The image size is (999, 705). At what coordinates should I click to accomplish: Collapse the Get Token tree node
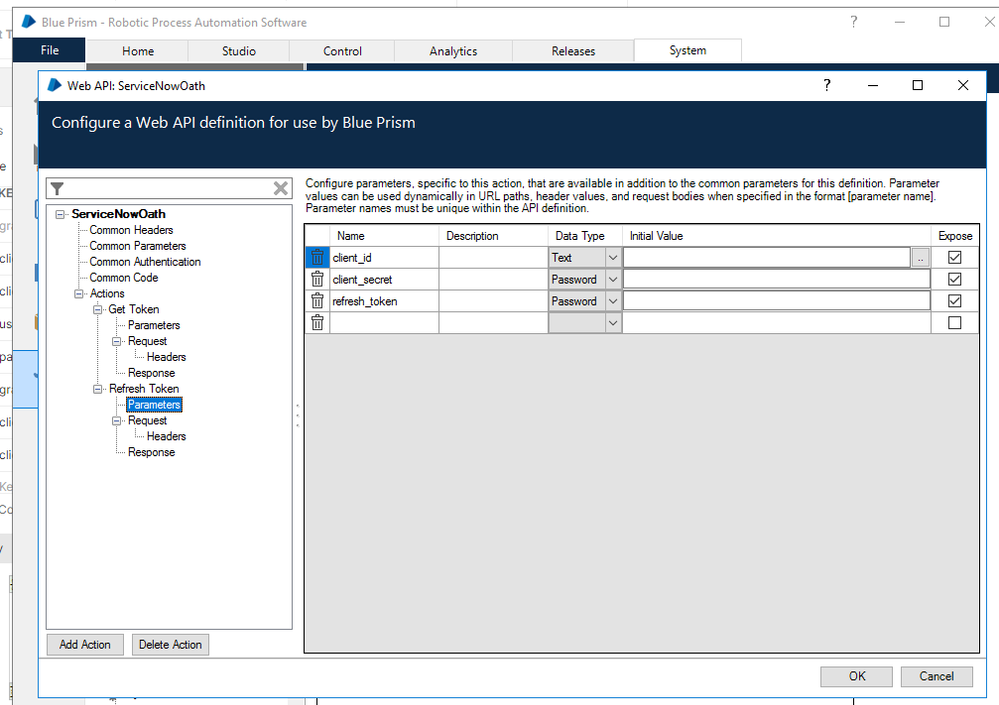(98, 310)
